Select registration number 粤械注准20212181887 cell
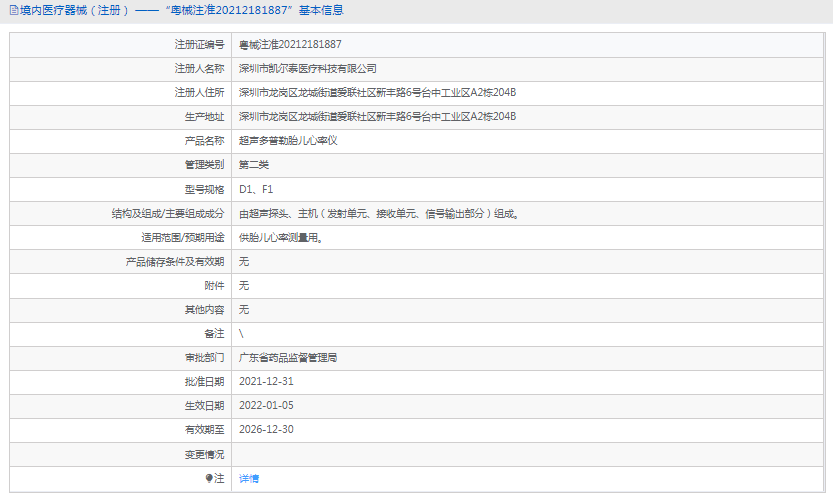 point(290,45)
